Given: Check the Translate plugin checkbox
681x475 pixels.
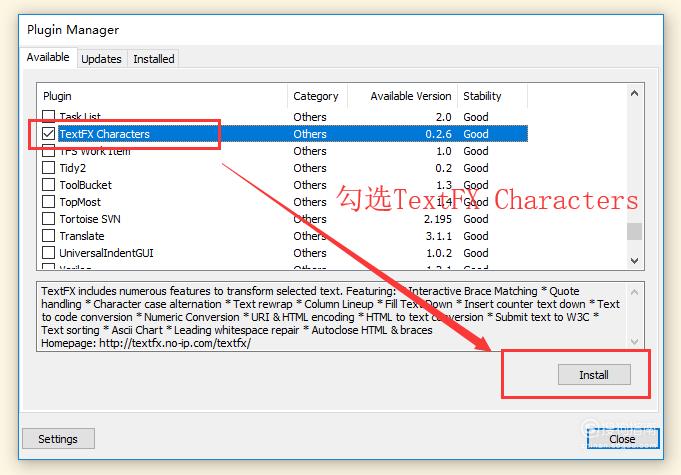Looking at the screenshot, I should point(48,235).
